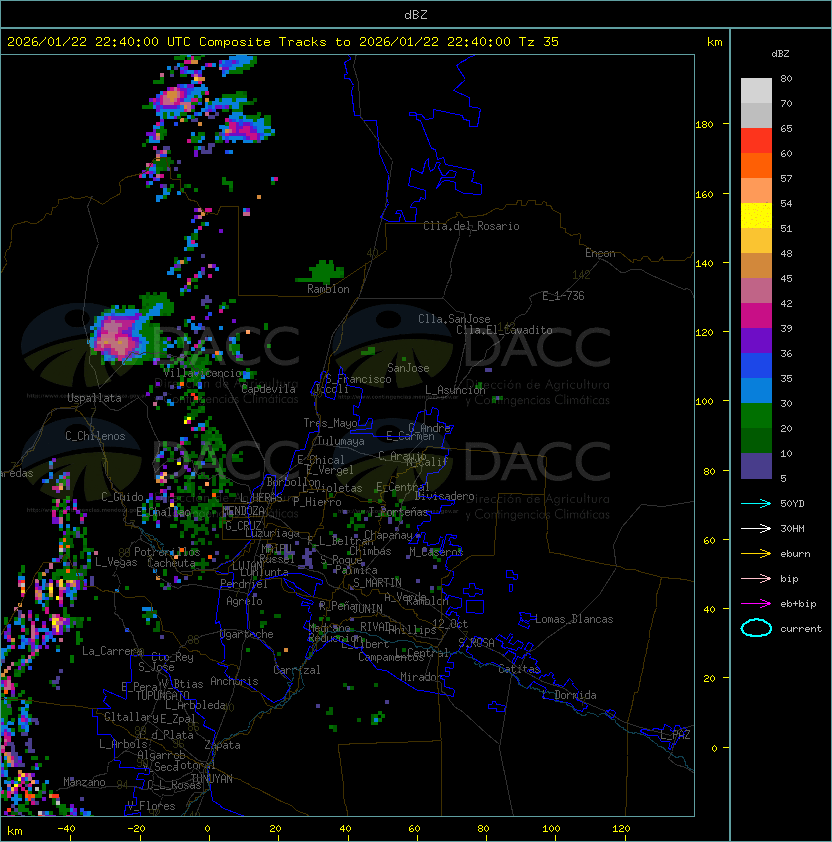The height and width of the screenshot is (842, 832).
Task: Click the 'dBZ' heading above color scale
Action: click(780, 54)
